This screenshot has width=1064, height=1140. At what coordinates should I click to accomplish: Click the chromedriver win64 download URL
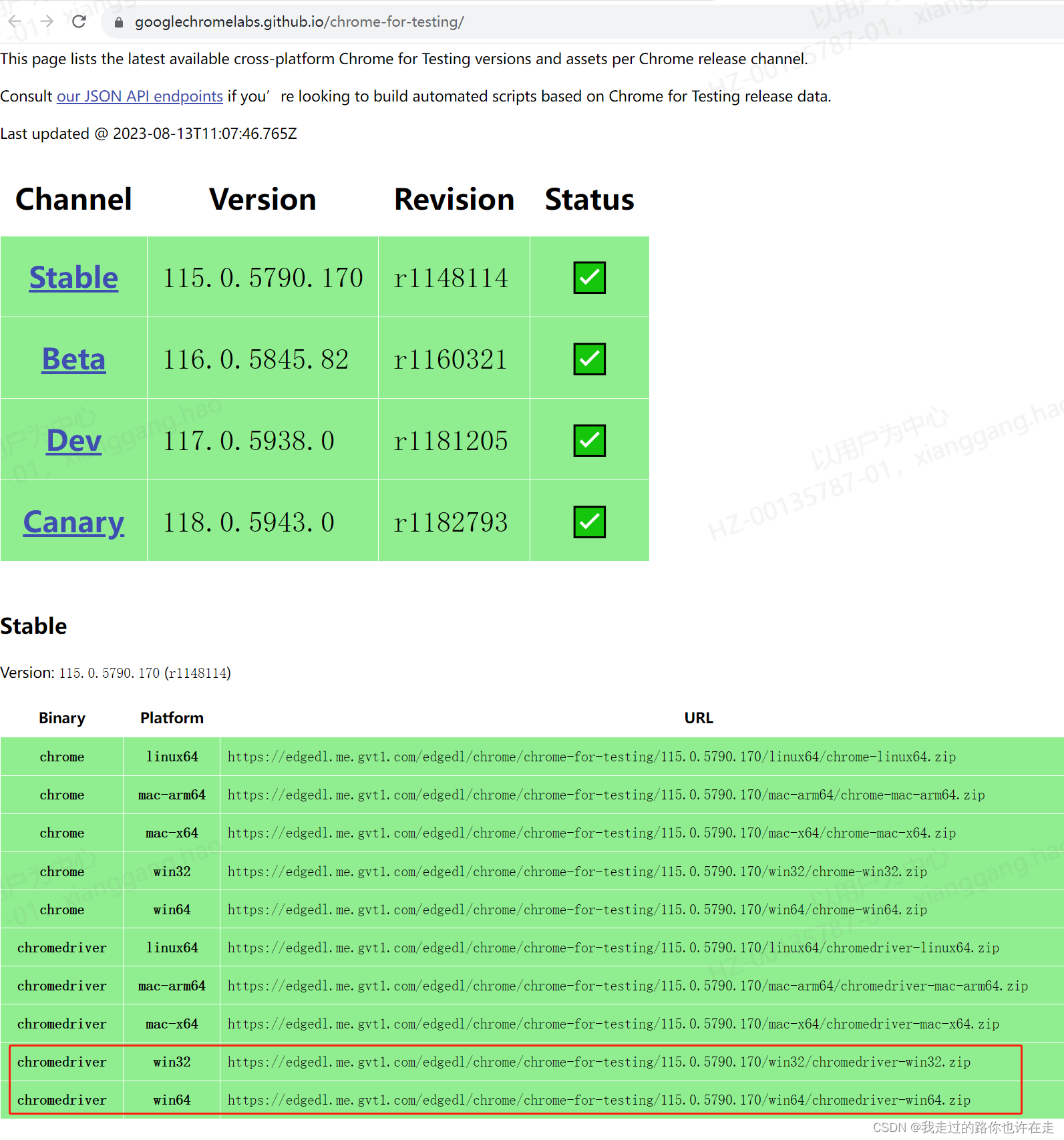[598, 1100]
